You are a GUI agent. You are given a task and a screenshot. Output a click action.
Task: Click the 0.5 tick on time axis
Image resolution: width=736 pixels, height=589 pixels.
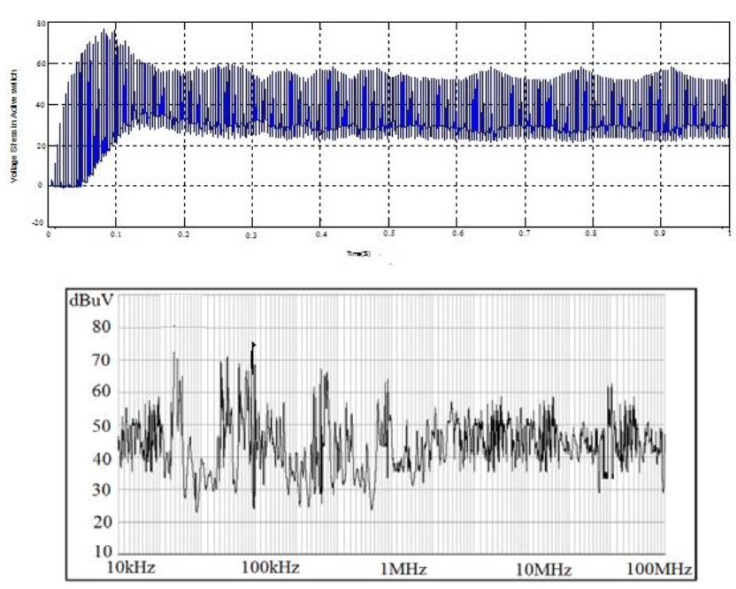(389, 233)
